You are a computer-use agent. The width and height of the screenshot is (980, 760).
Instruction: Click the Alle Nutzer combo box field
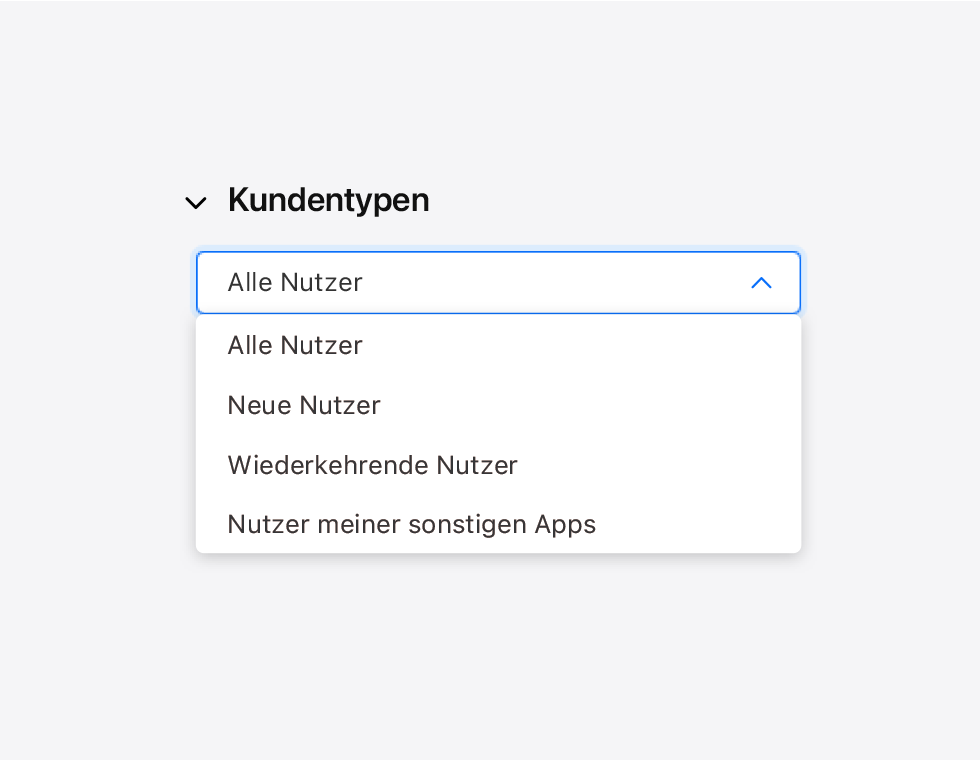(x=480, y=283)
